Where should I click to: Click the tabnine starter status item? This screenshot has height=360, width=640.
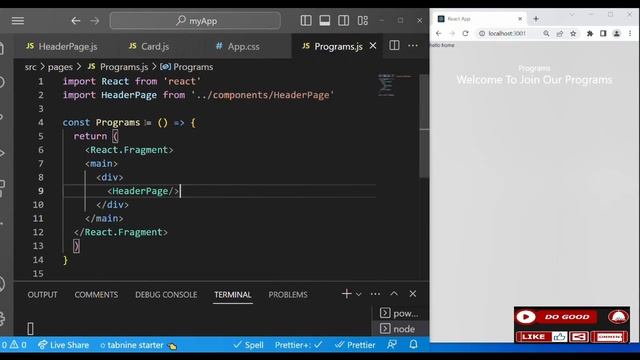point(138,345)
